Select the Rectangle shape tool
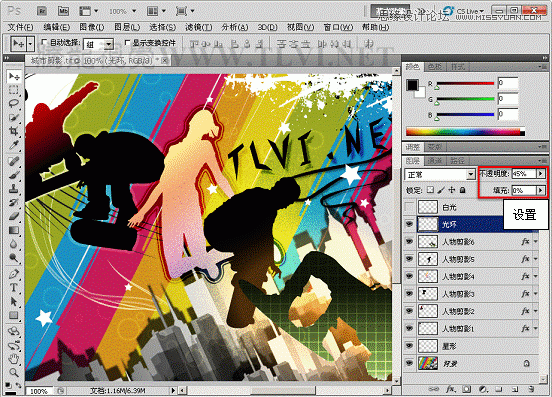552x397 pixels. tap(14, 315)
